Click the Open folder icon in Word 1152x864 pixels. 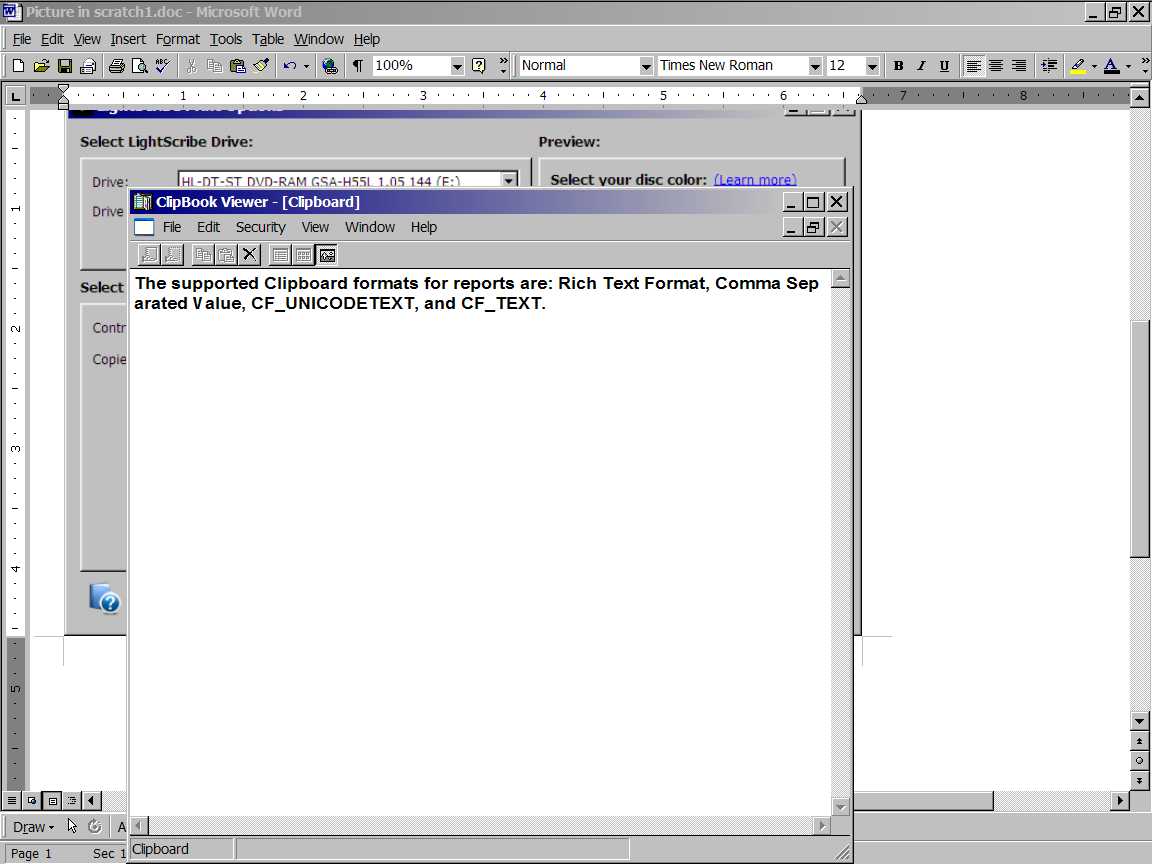coord(42,66)
